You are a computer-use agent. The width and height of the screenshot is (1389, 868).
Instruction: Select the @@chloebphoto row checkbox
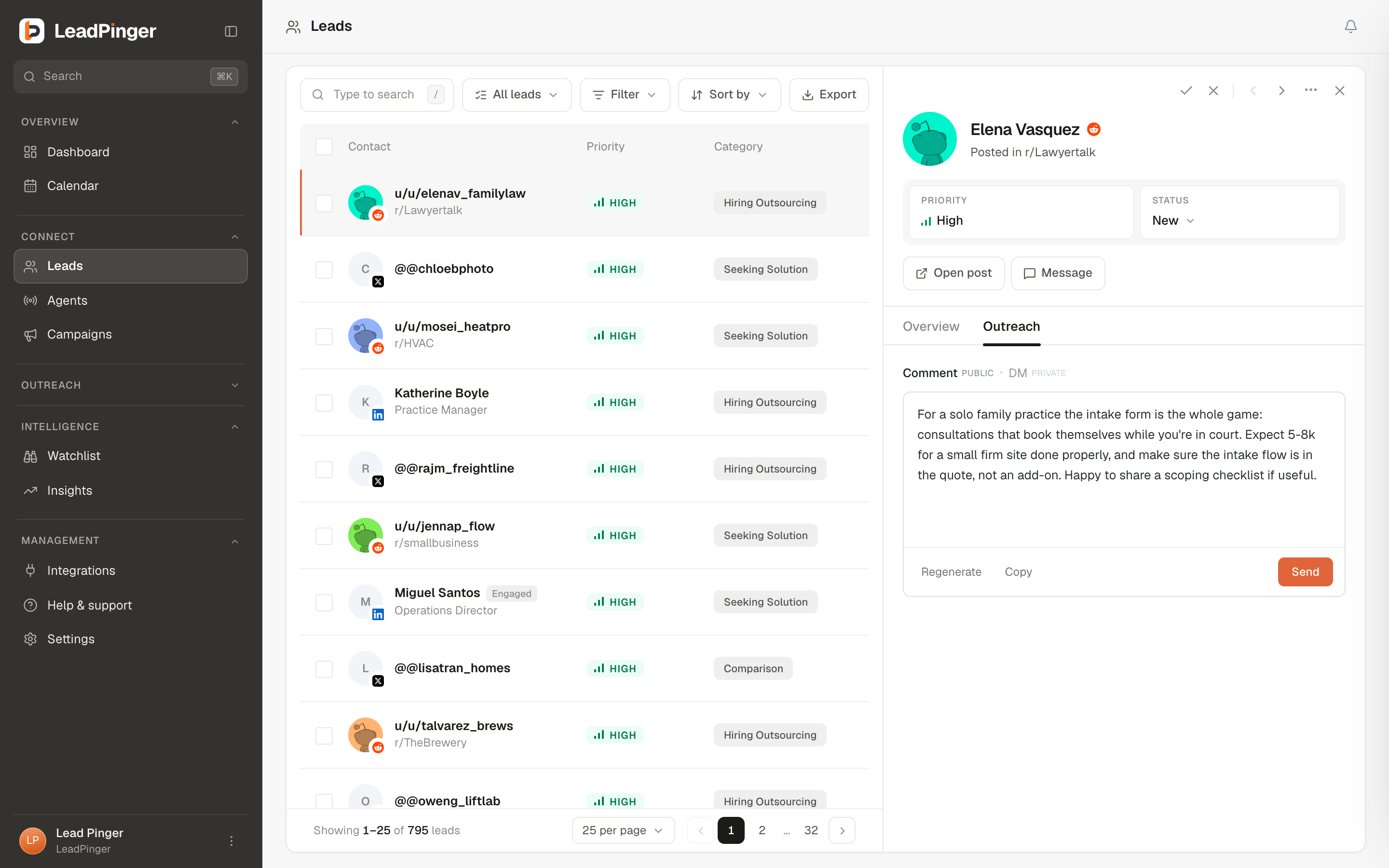(324, 270)
